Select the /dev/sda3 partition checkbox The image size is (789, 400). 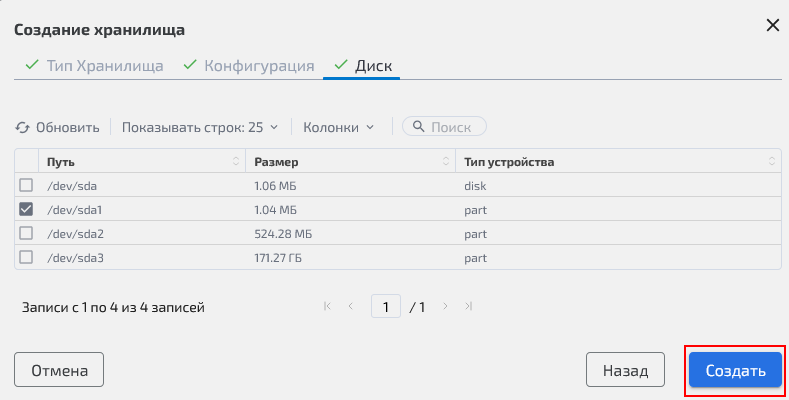click(26, 257)
